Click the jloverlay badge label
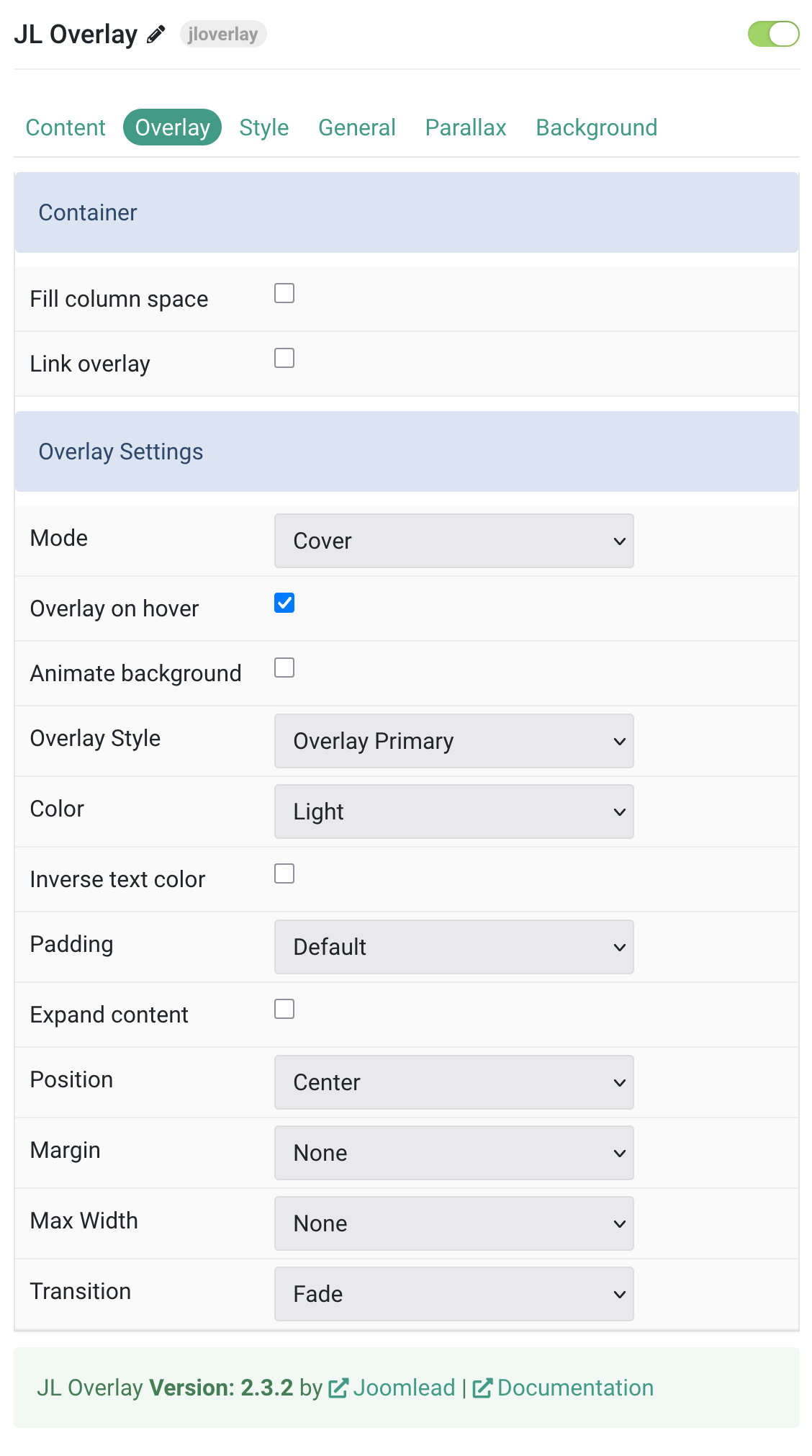 [x=223, y=34]
